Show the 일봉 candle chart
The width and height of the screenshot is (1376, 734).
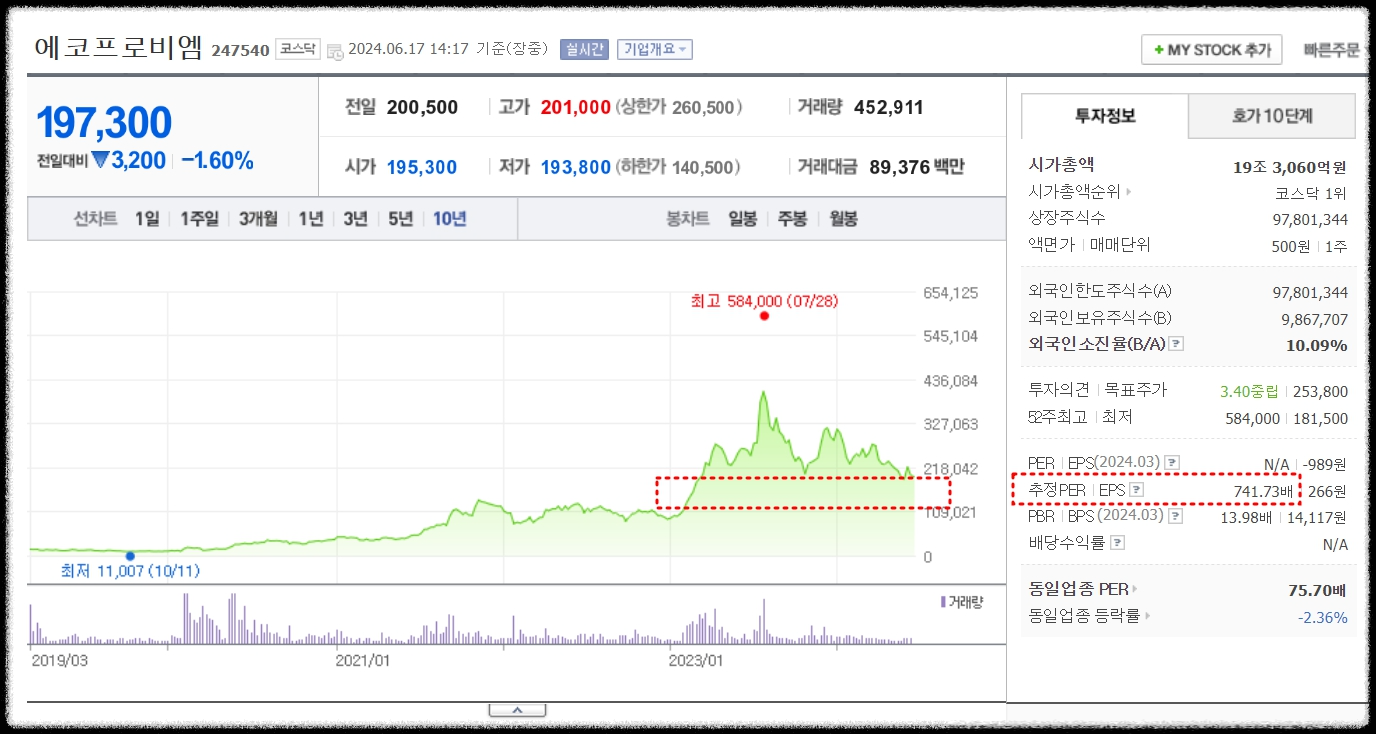pyautogui.click(x=743, y=219)
